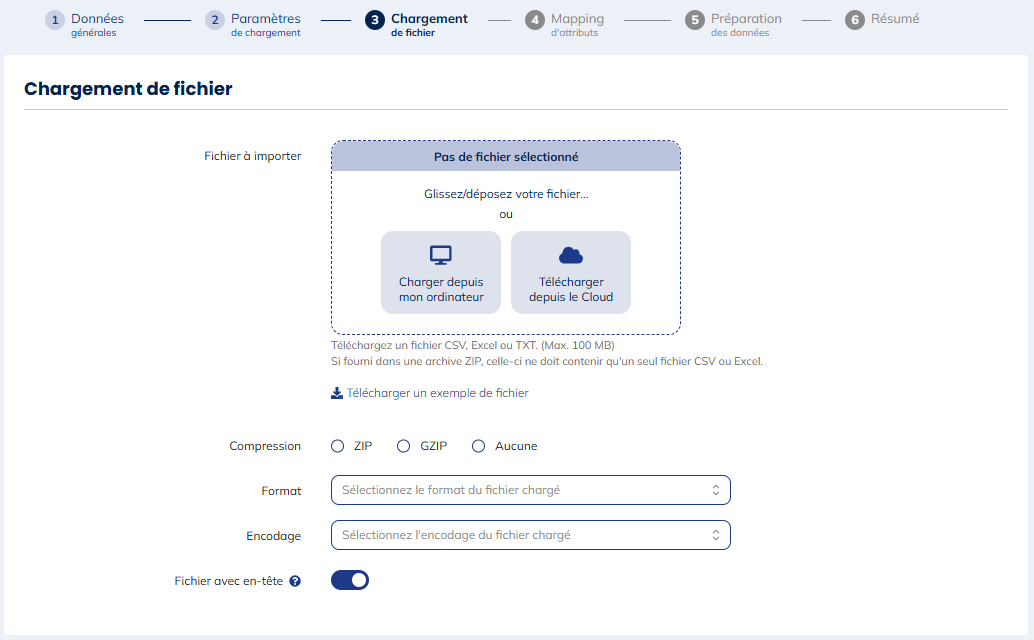Open the Format dropdown
This screenshot has height=640, width=1034.
click(x=530, y=490)
